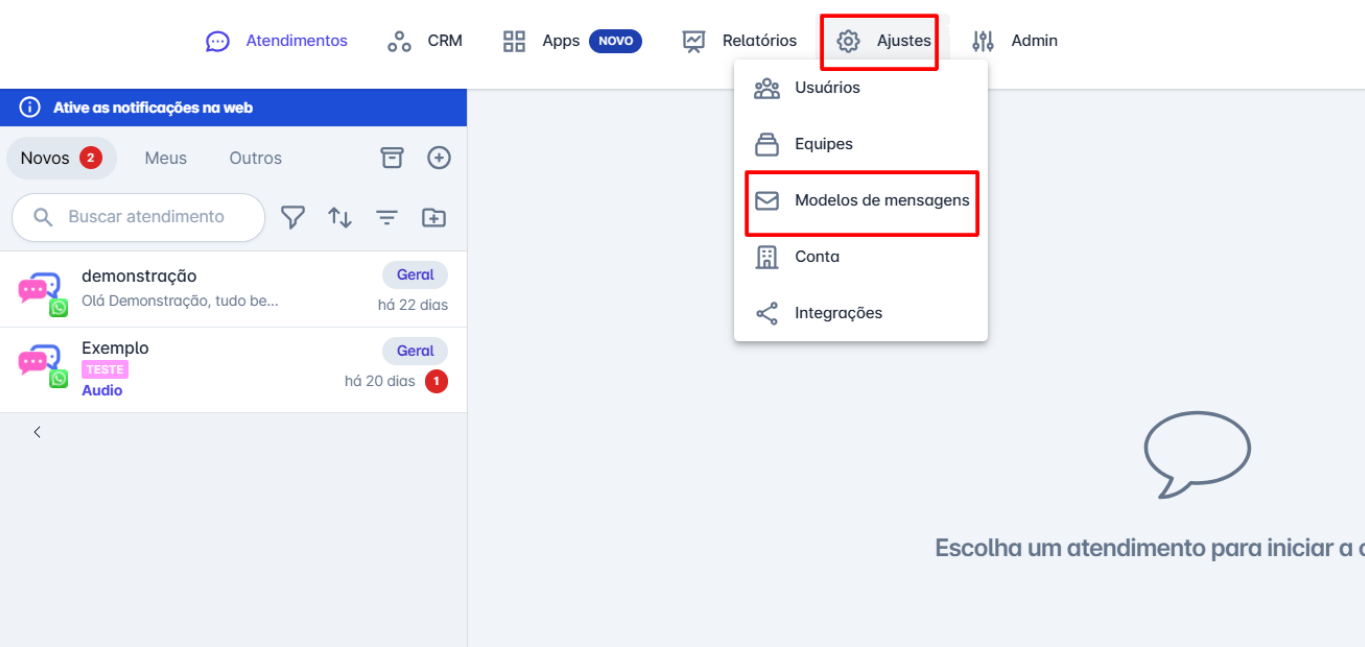Click the Apps navigation item
This screenshot has height=647, width=1365.
[x=560, y=41]
